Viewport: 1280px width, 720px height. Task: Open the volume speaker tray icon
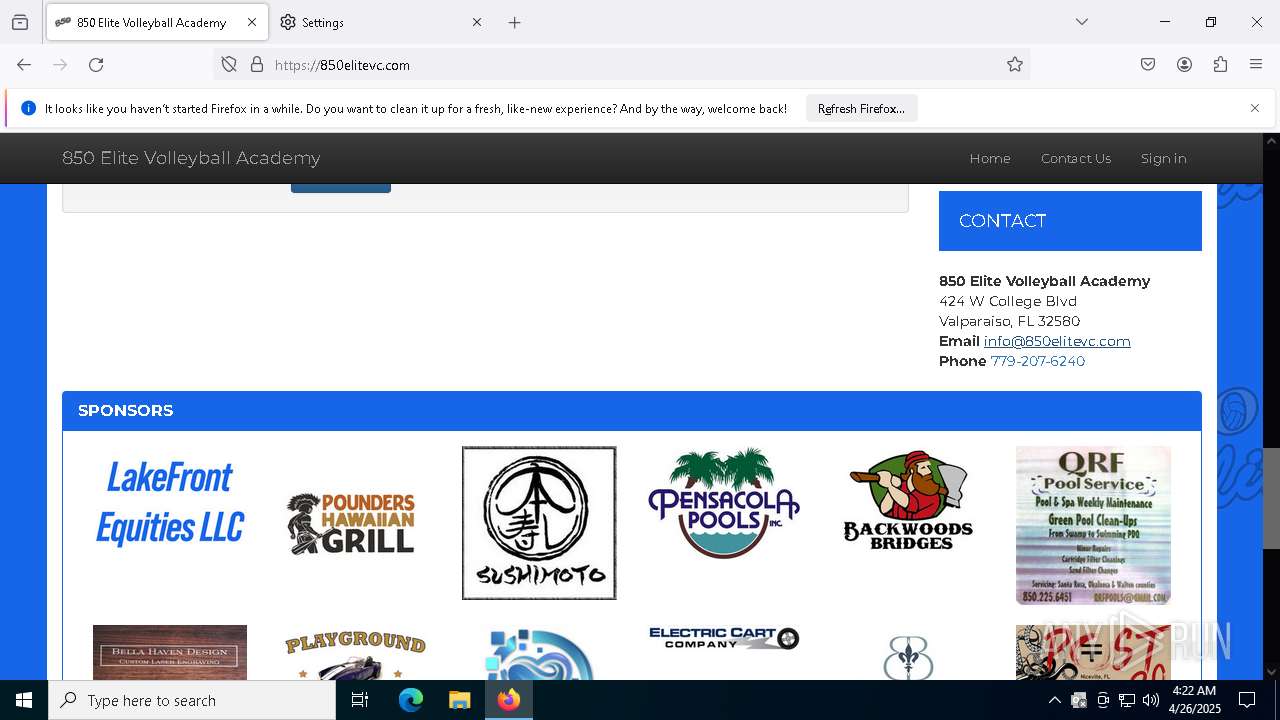pos(1151,700)
